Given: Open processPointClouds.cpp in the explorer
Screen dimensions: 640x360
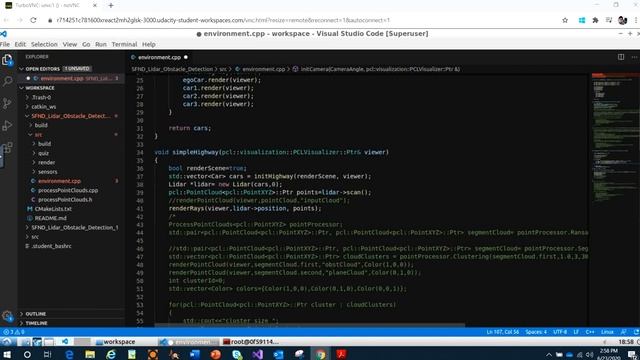Looking at the screenshot, I should [68, 190].
